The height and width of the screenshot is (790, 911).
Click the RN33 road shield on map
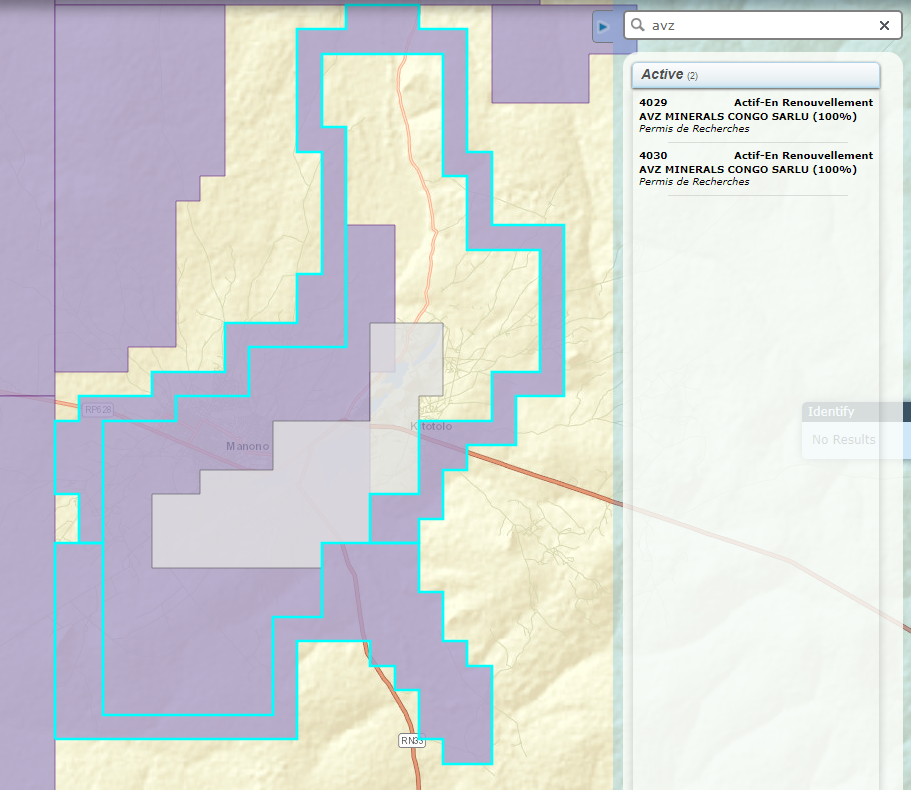tap(412, 740)
